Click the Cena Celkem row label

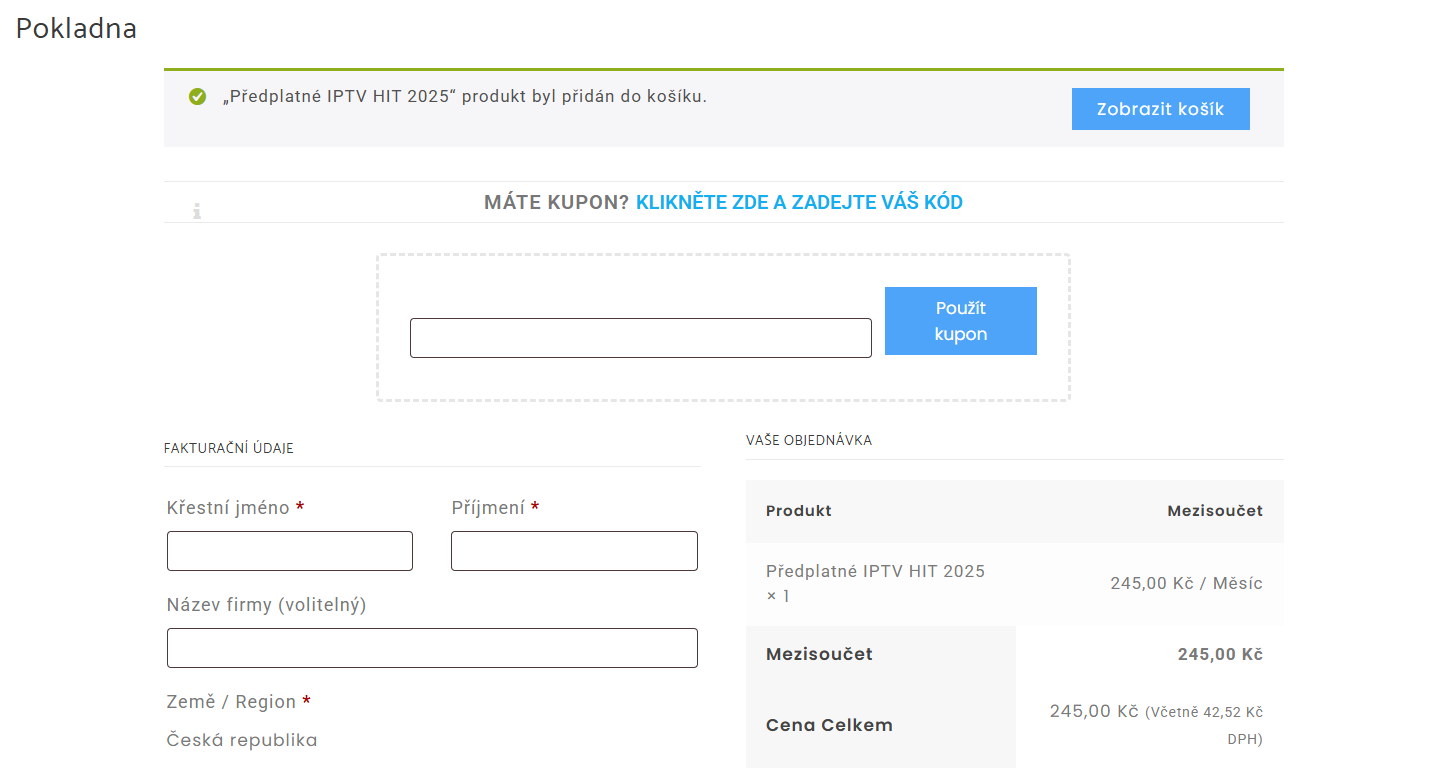829,725
